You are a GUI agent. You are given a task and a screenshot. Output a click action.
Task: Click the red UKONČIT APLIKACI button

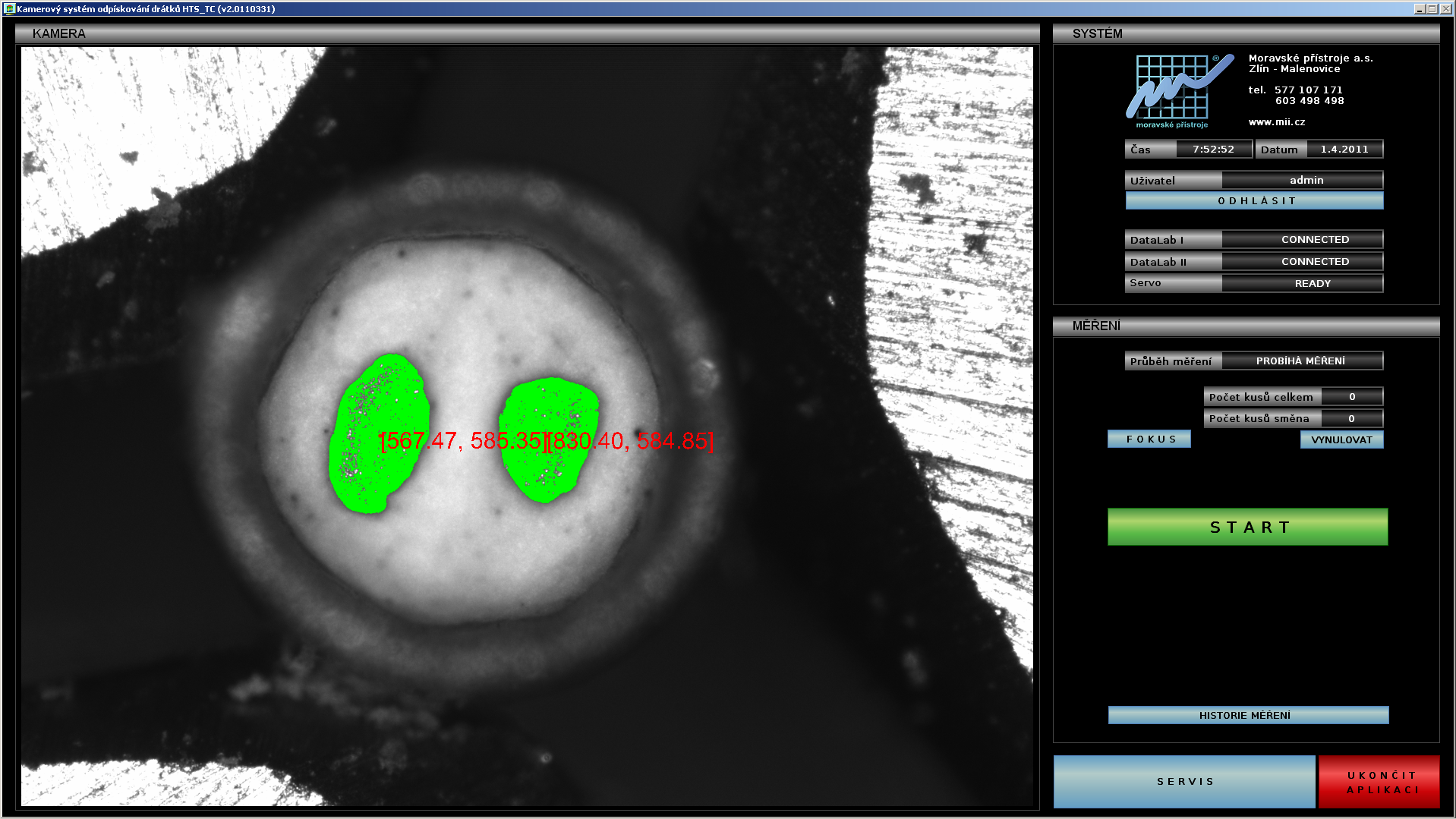tap(1379, 782)
